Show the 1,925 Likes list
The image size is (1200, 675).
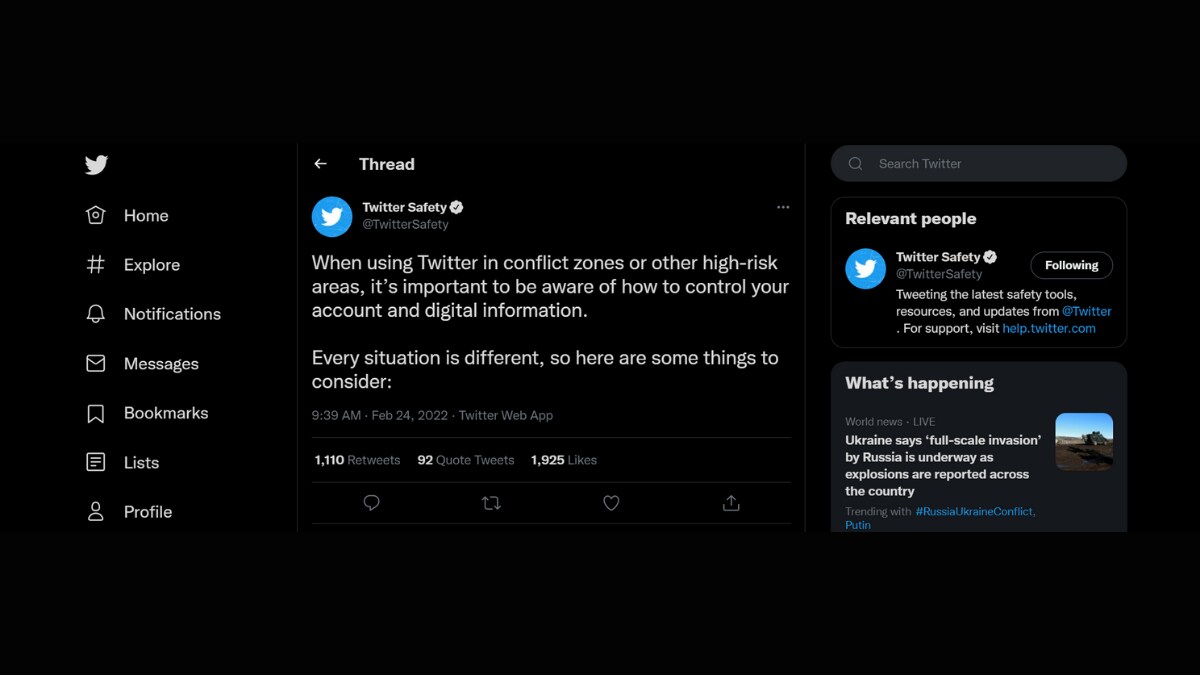564,460
